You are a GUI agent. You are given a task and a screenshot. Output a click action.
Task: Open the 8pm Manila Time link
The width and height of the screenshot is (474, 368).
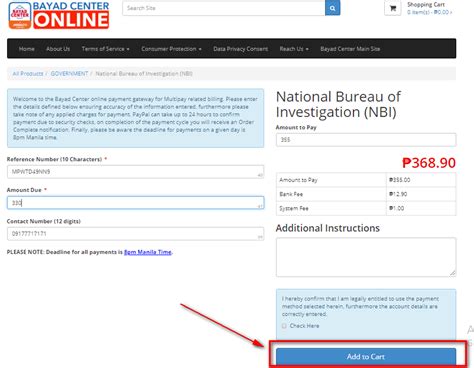(x=148, y=252)
